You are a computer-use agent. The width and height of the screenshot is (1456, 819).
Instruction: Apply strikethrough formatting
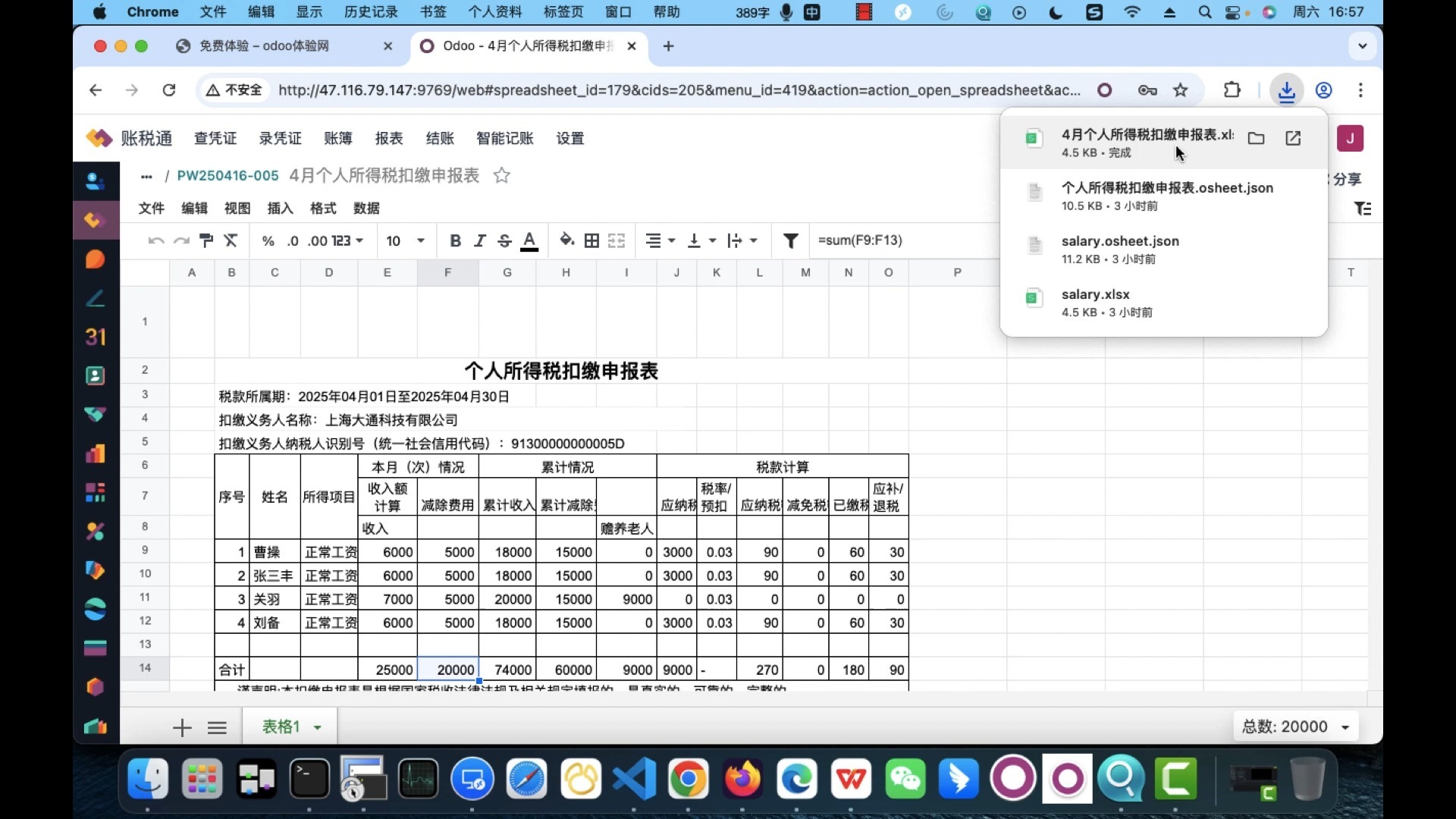(504, 240)
